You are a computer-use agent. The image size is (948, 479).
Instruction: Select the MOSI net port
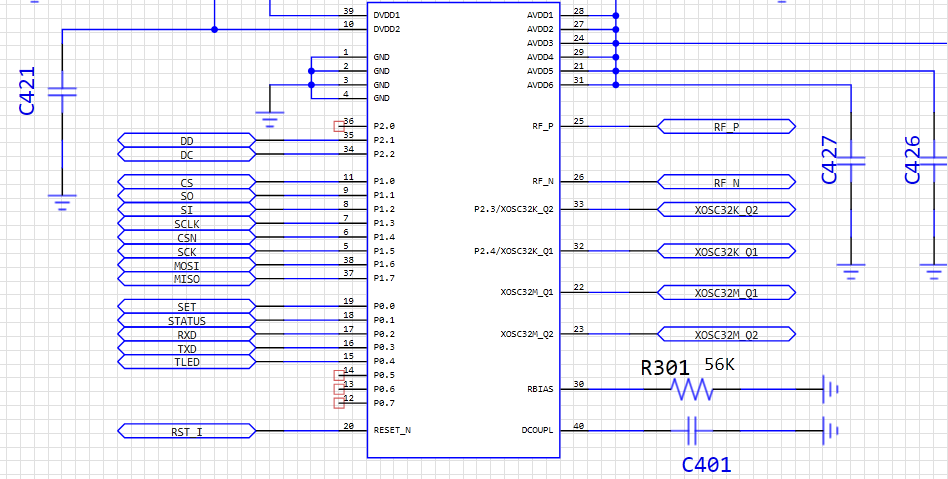click(x=187, y=265)
